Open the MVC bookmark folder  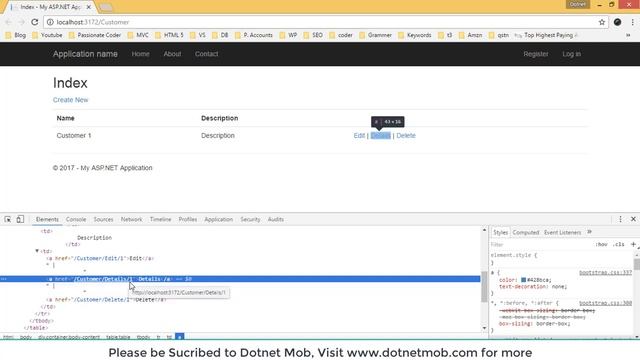pyautogui.click(x=138, y=35)
